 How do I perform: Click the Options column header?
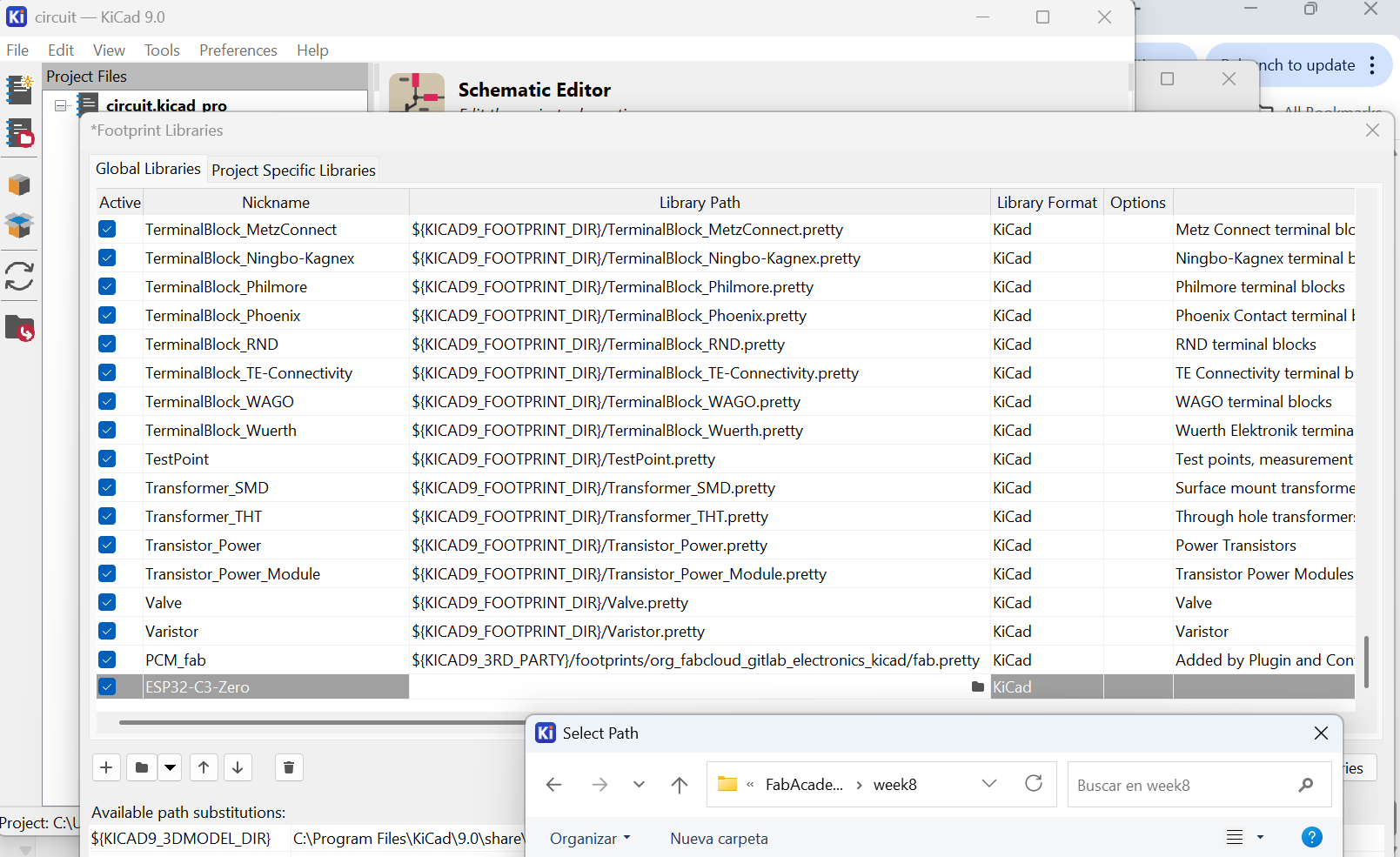pos(1138,203)
